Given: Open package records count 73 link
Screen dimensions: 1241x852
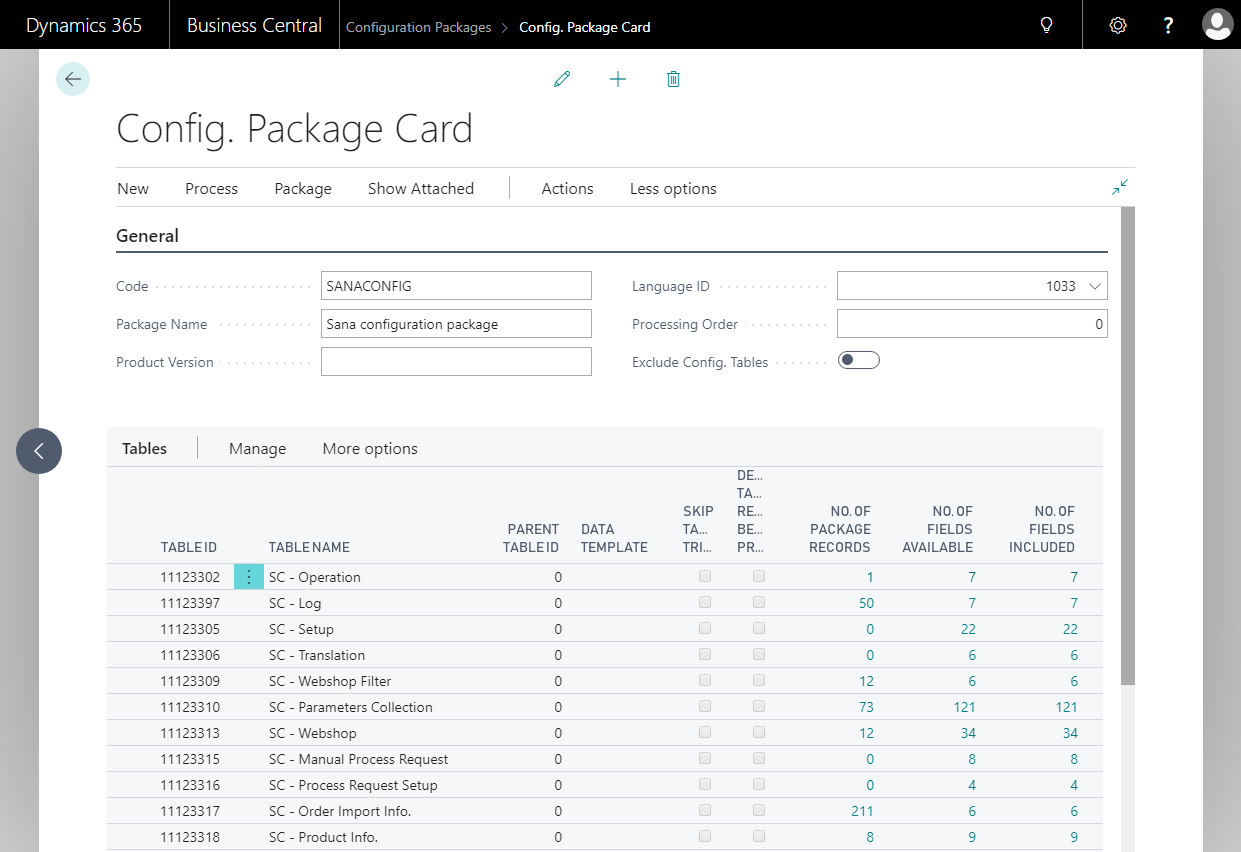Looking at the screenshot, I should pyautogui.click(x=866, y=707).
